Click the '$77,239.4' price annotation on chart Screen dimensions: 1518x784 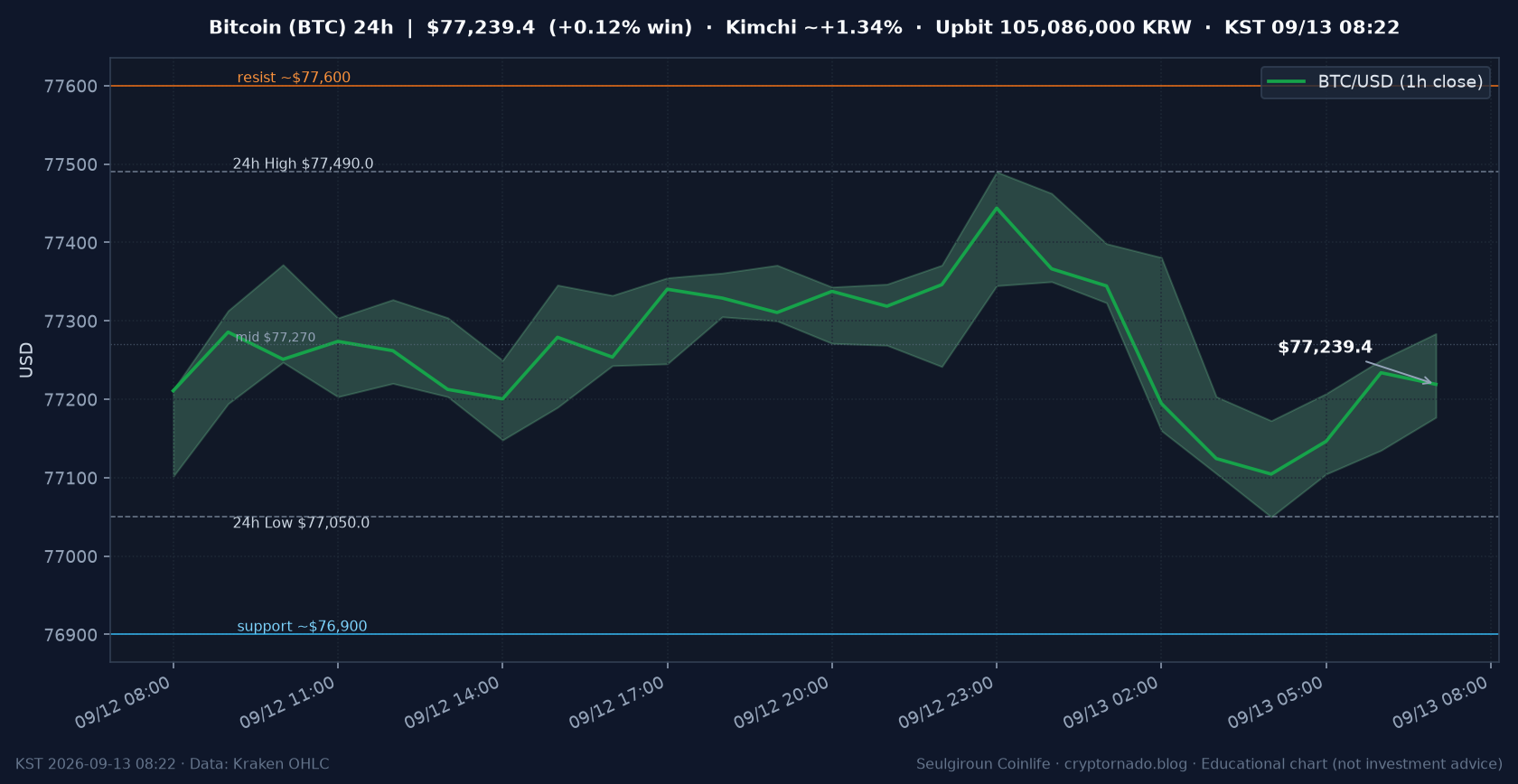point(1325,347)
